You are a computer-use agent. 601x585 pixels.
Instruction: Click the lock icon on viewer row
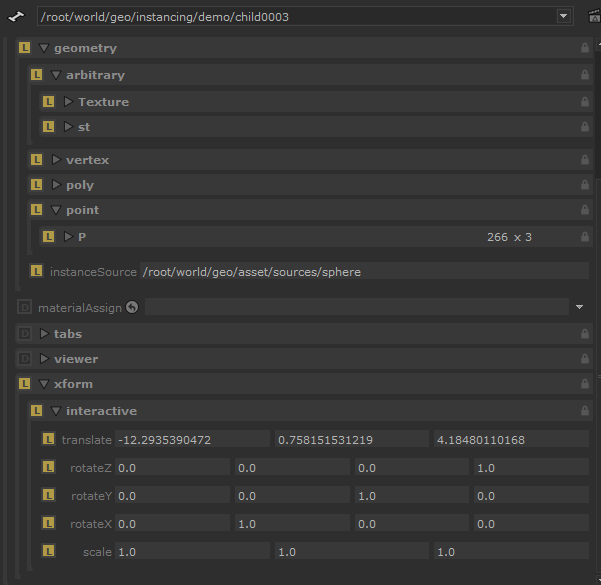tap(585, 358)
